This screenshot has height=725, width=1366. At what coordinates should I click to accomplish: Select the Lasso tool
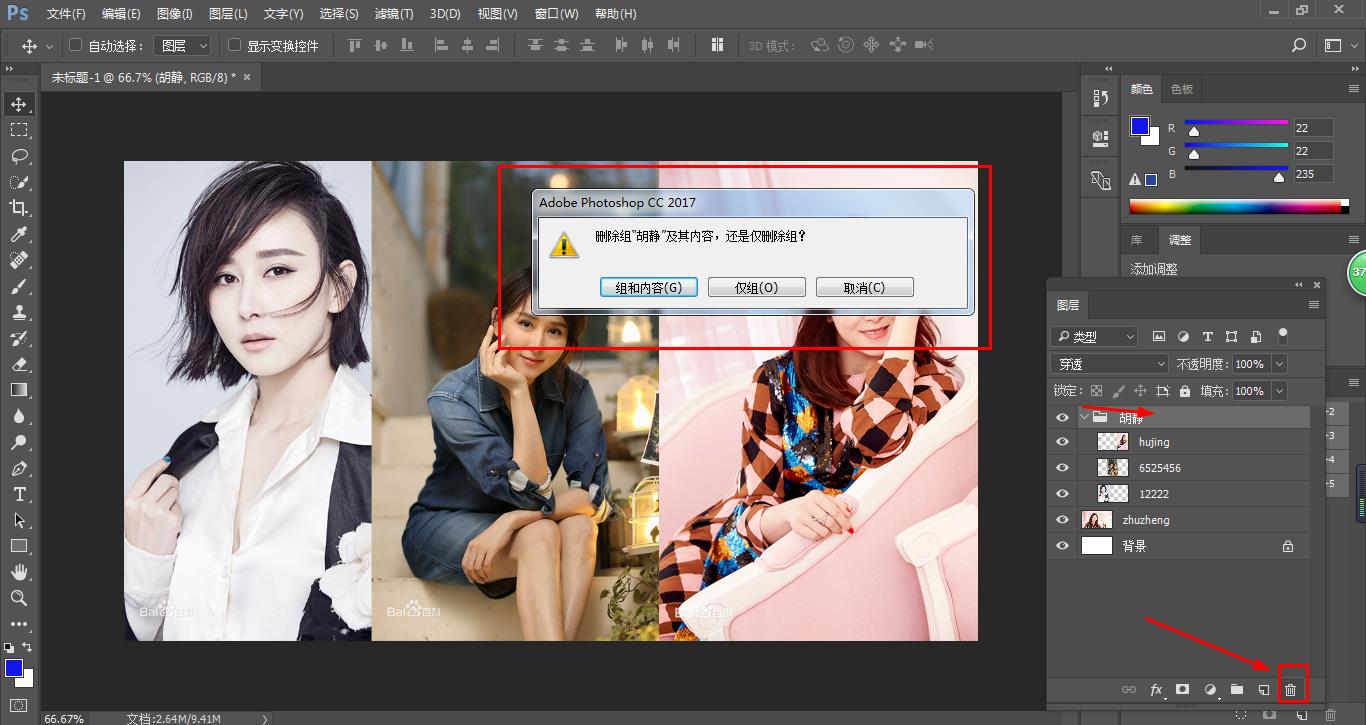(x=19, y=156)
